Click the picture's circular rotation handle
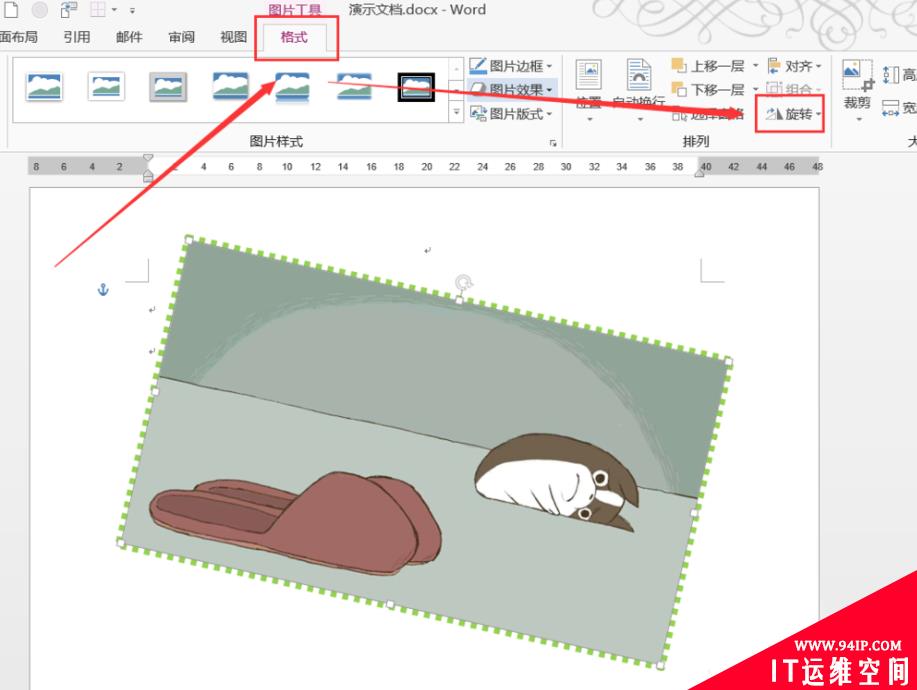 pos(464,283)
